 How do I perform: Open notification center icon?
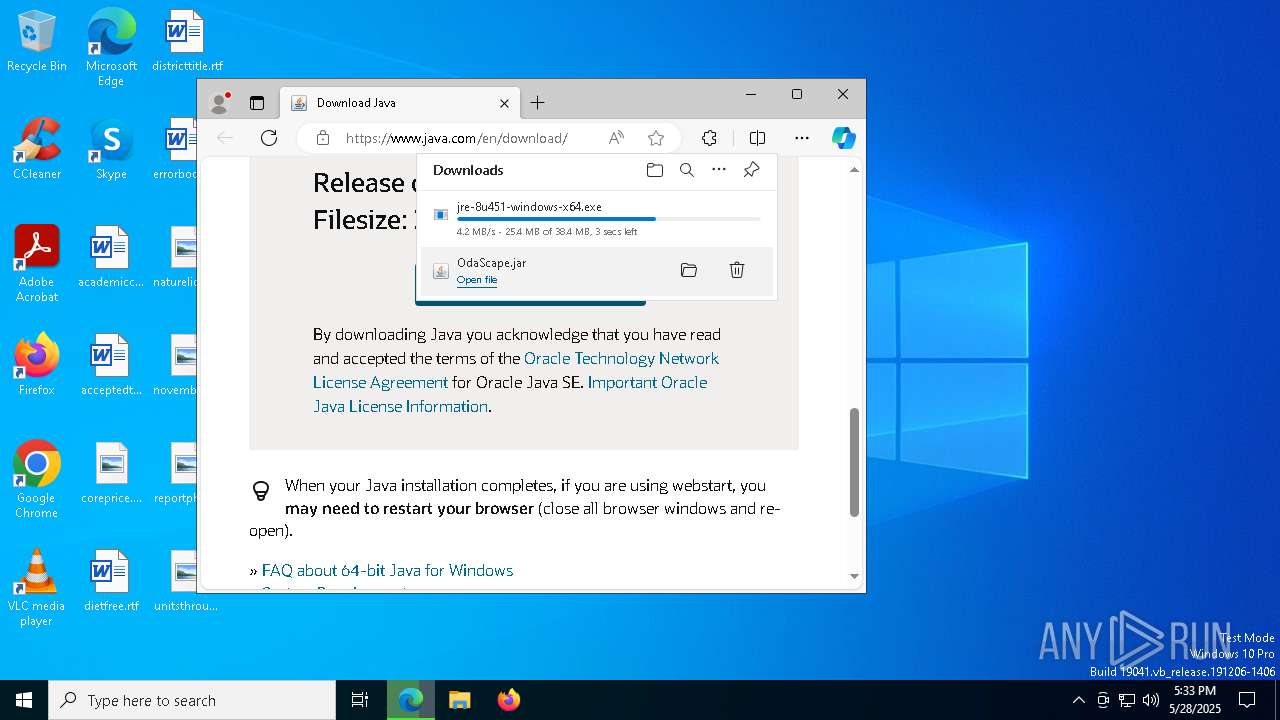[x=1247, y=700]
